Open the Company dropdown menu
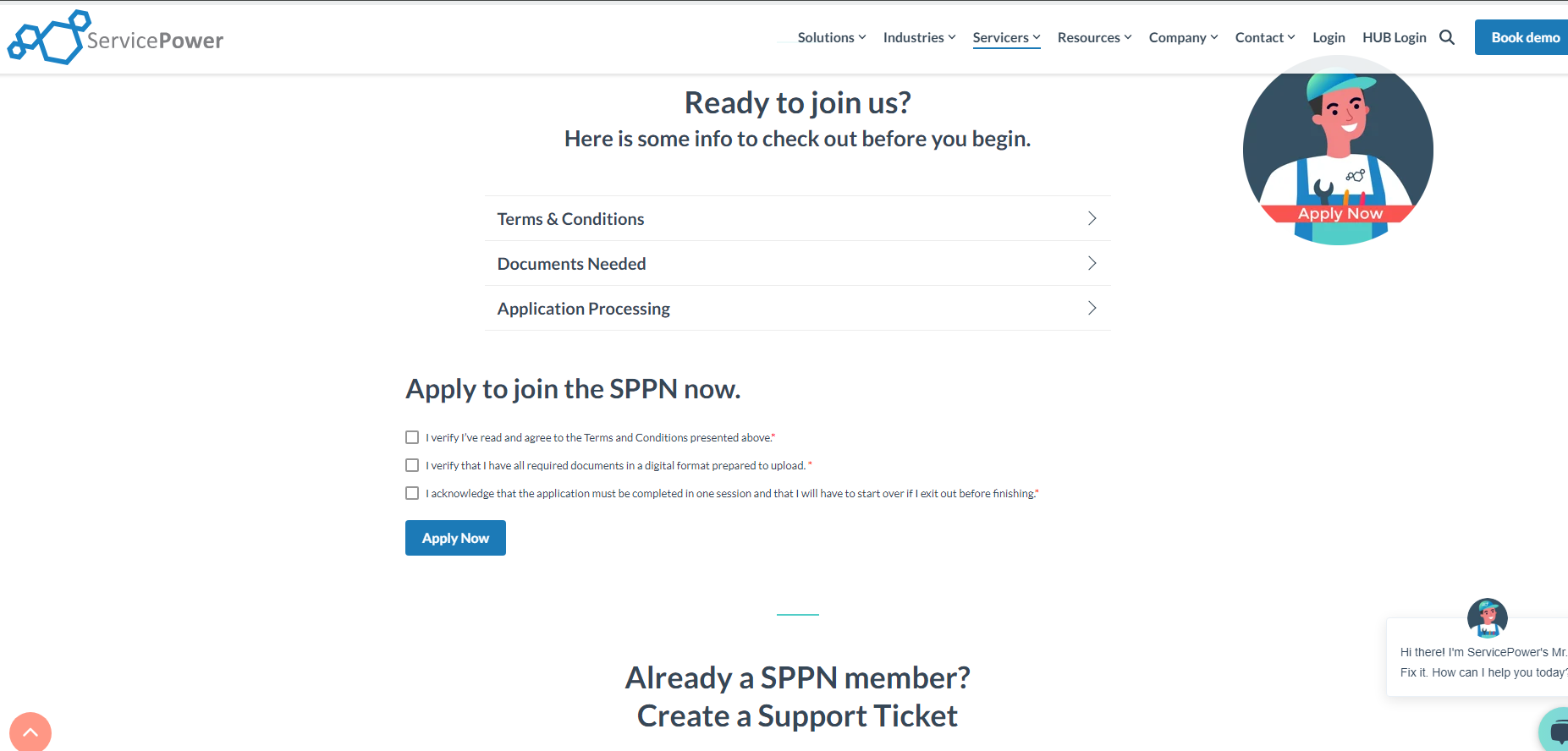The height and width of the screenshot is (751, 1568). [1184, 37]
